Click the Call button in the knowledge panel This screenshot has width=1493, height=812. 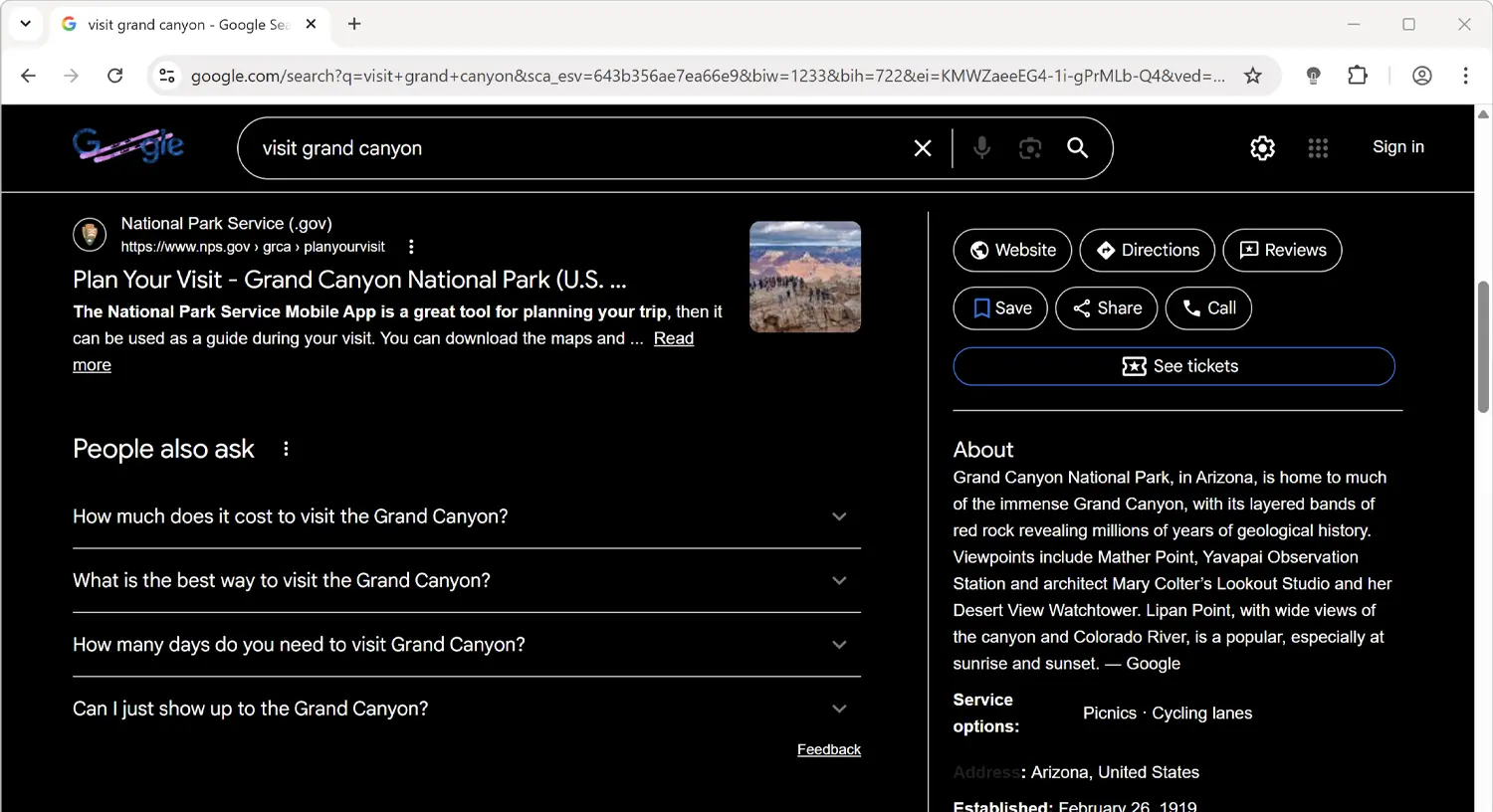click(1208, 307)
